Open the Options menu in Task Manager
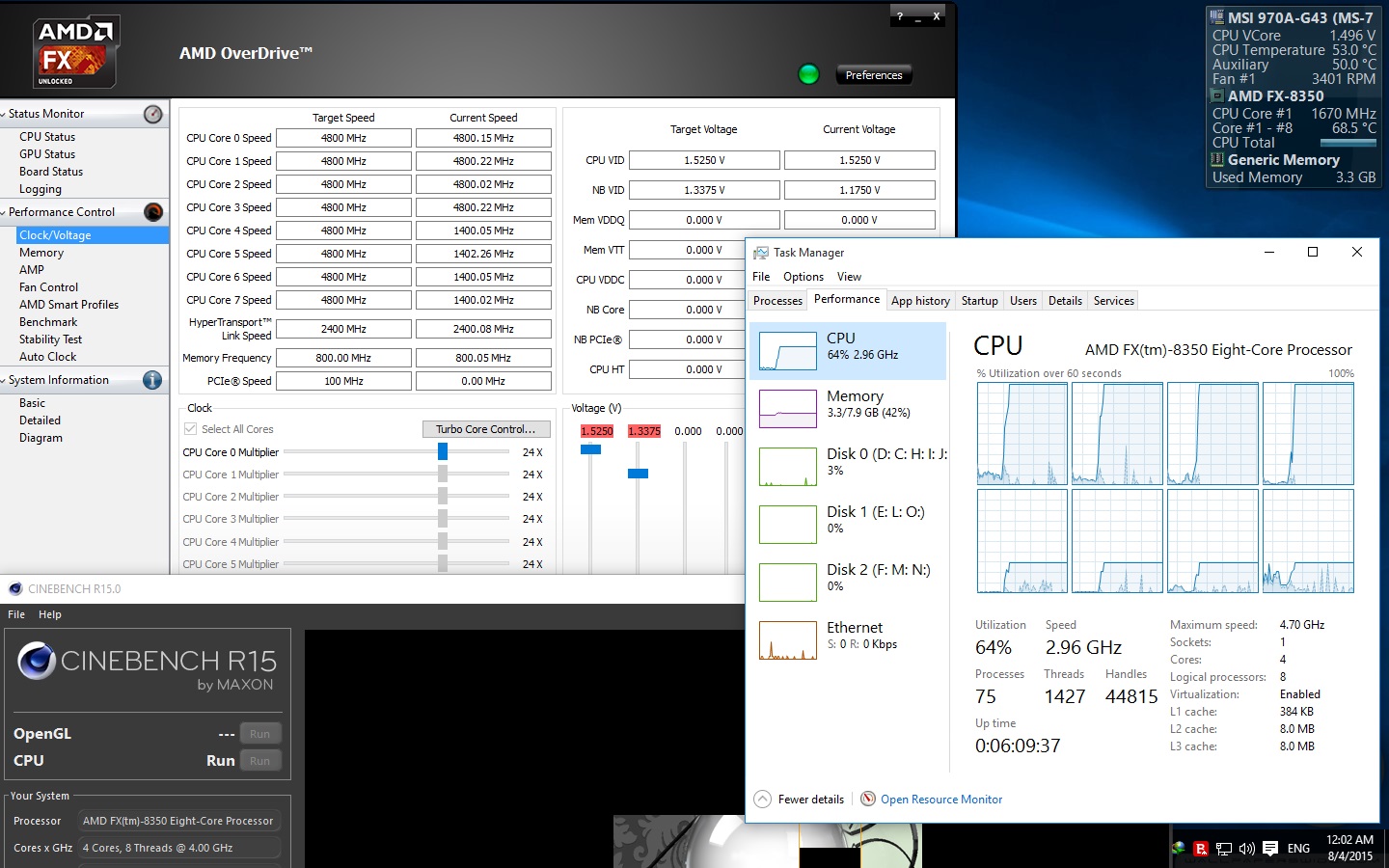The width and height of the screenshot is (1389, 868). tap(803, 277)
